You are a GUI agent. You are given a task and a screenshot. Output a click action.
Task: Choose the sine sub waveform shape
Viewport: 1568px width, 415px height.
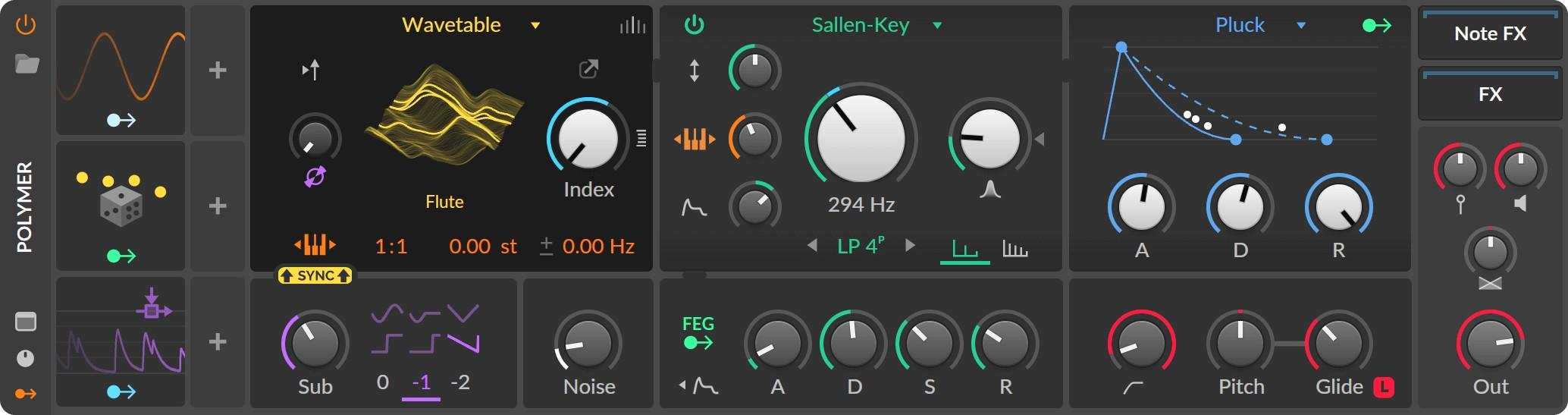[387, 313]
